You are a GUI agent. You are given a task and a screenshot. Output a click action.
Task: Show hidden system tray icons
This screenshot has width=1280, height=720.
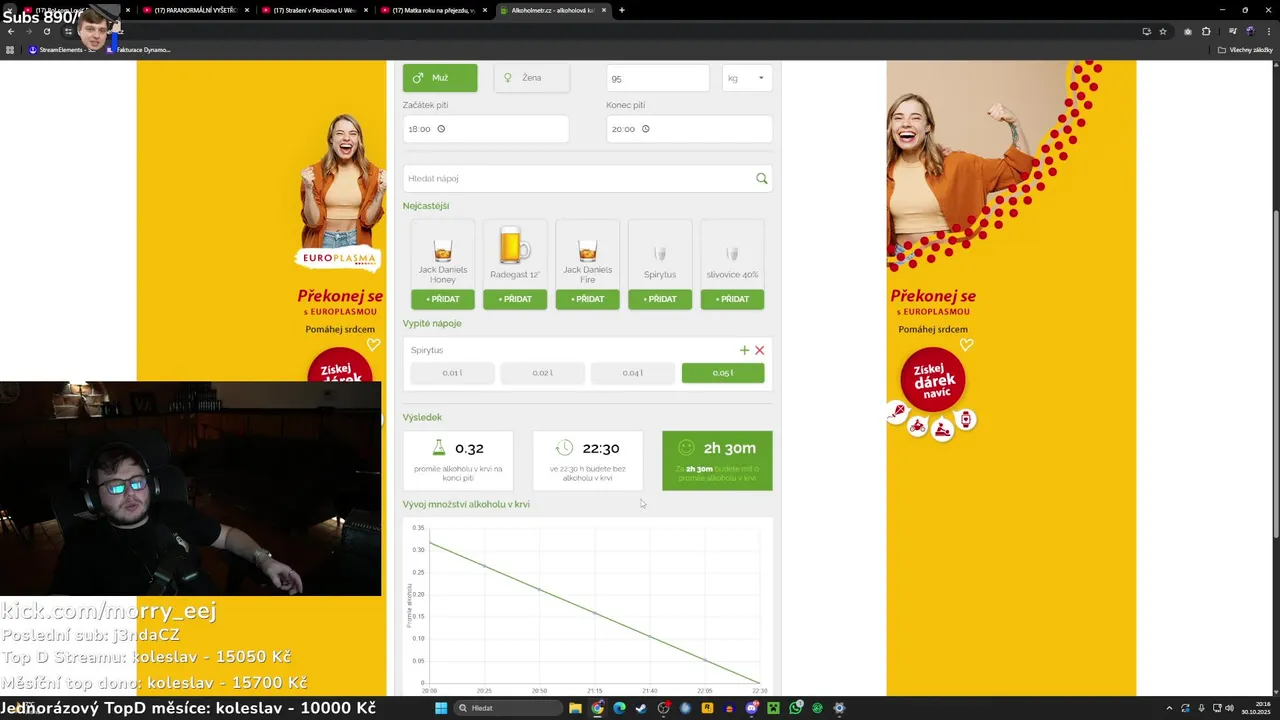coord(1169,708)
